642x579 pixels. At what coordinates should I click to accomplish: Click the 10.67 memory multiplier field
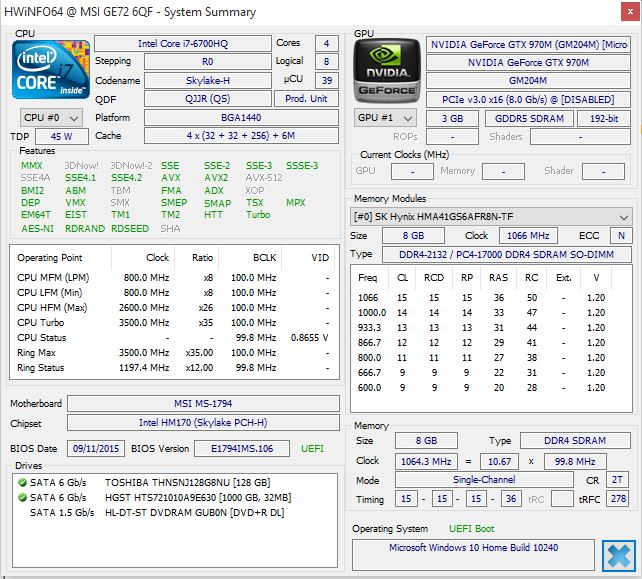point(500,461)
